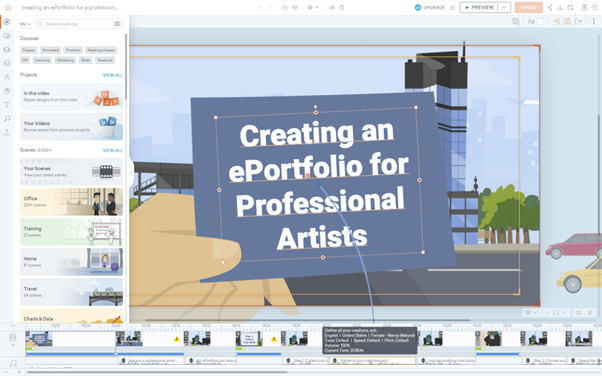Open video settings gear icon
Viewport: 602px width, 376px height.
tap(452, 7)
